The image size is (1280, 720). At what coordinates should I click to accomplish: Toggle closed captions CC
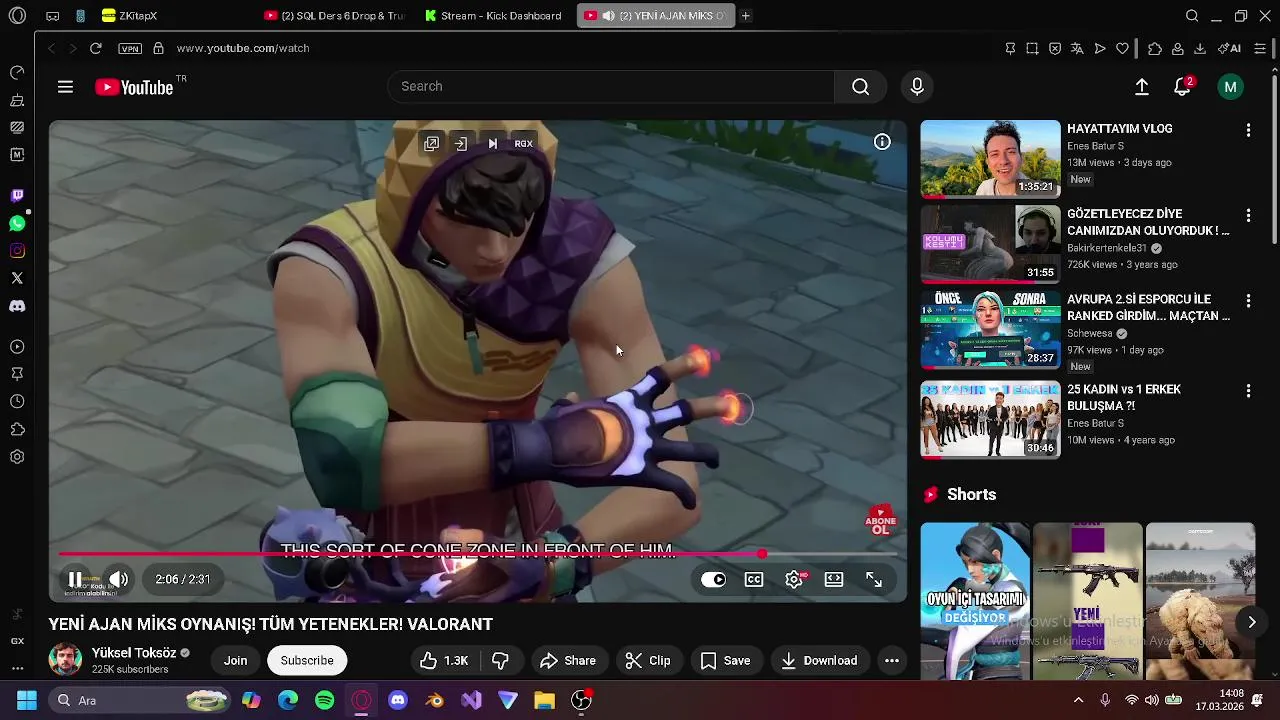754,579
